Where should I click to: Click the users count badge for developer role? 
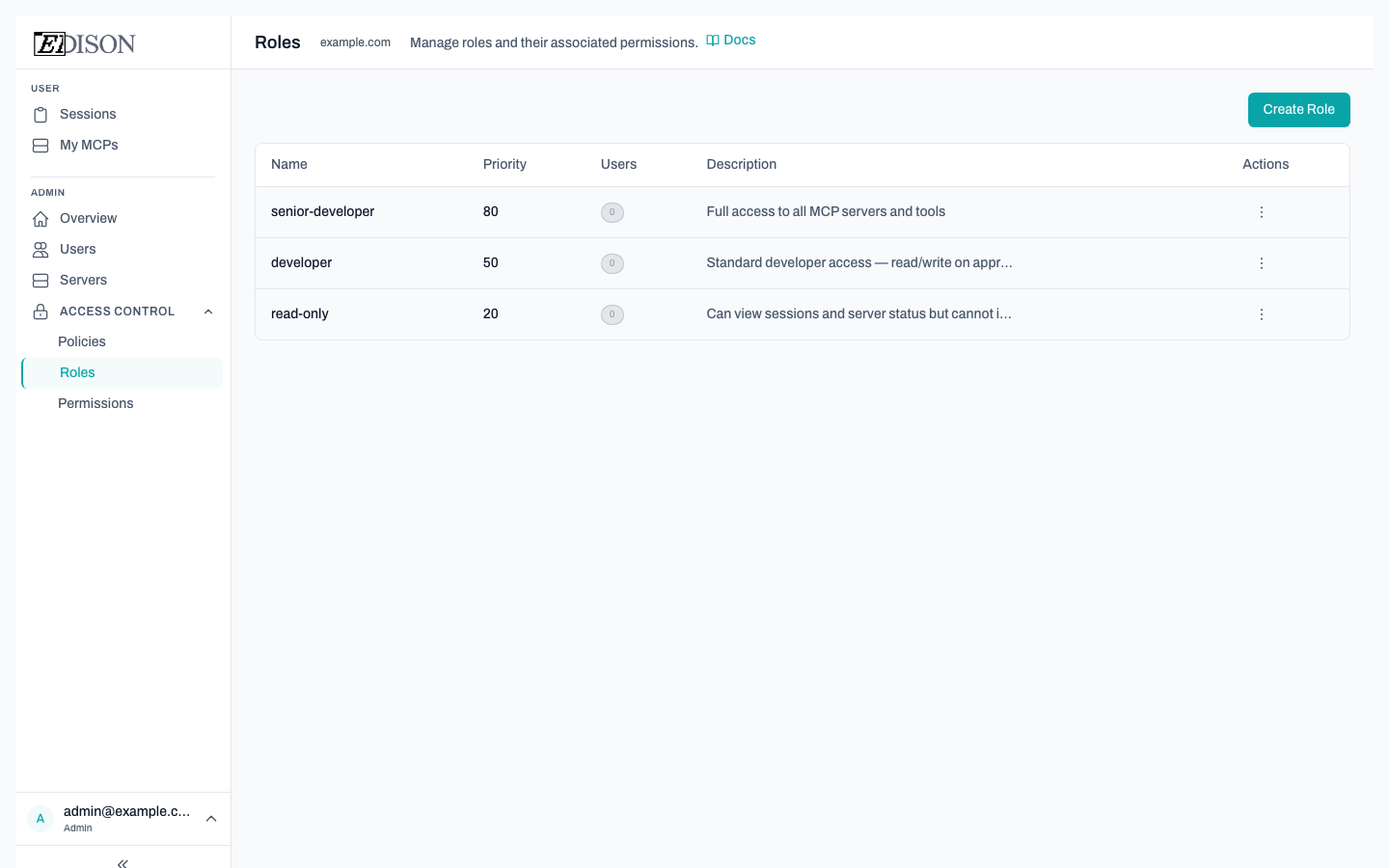pyautogui.click(x=613, y=263)
